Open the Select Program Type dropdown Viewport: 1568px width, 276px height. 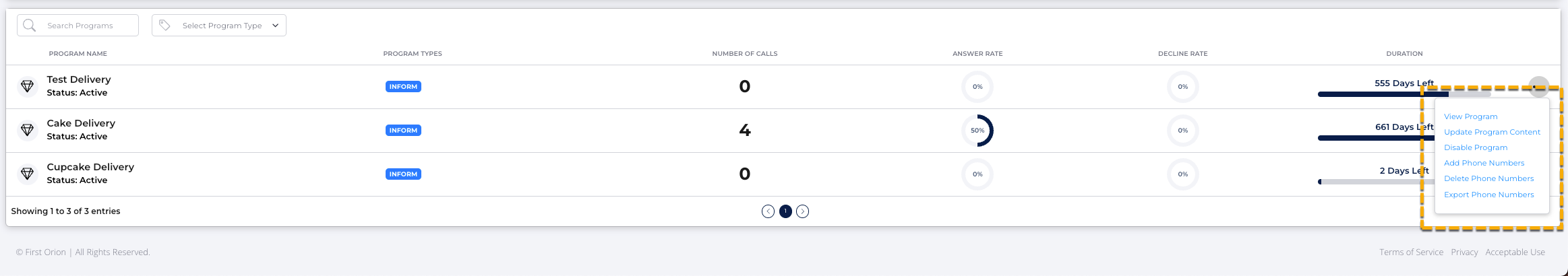click(219, 26)
